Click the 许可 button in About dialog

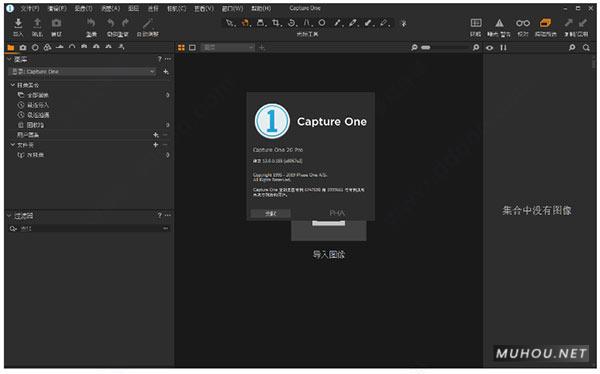(271, 213)
